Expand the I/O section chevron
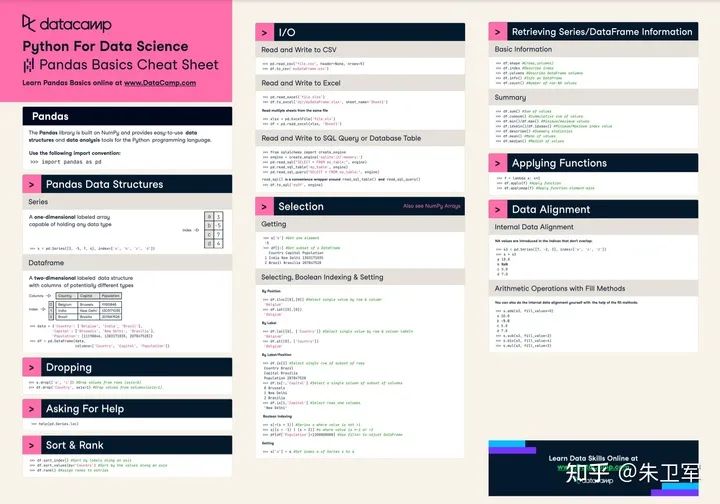This screenshot has width=720, height=504. [264, 32]
